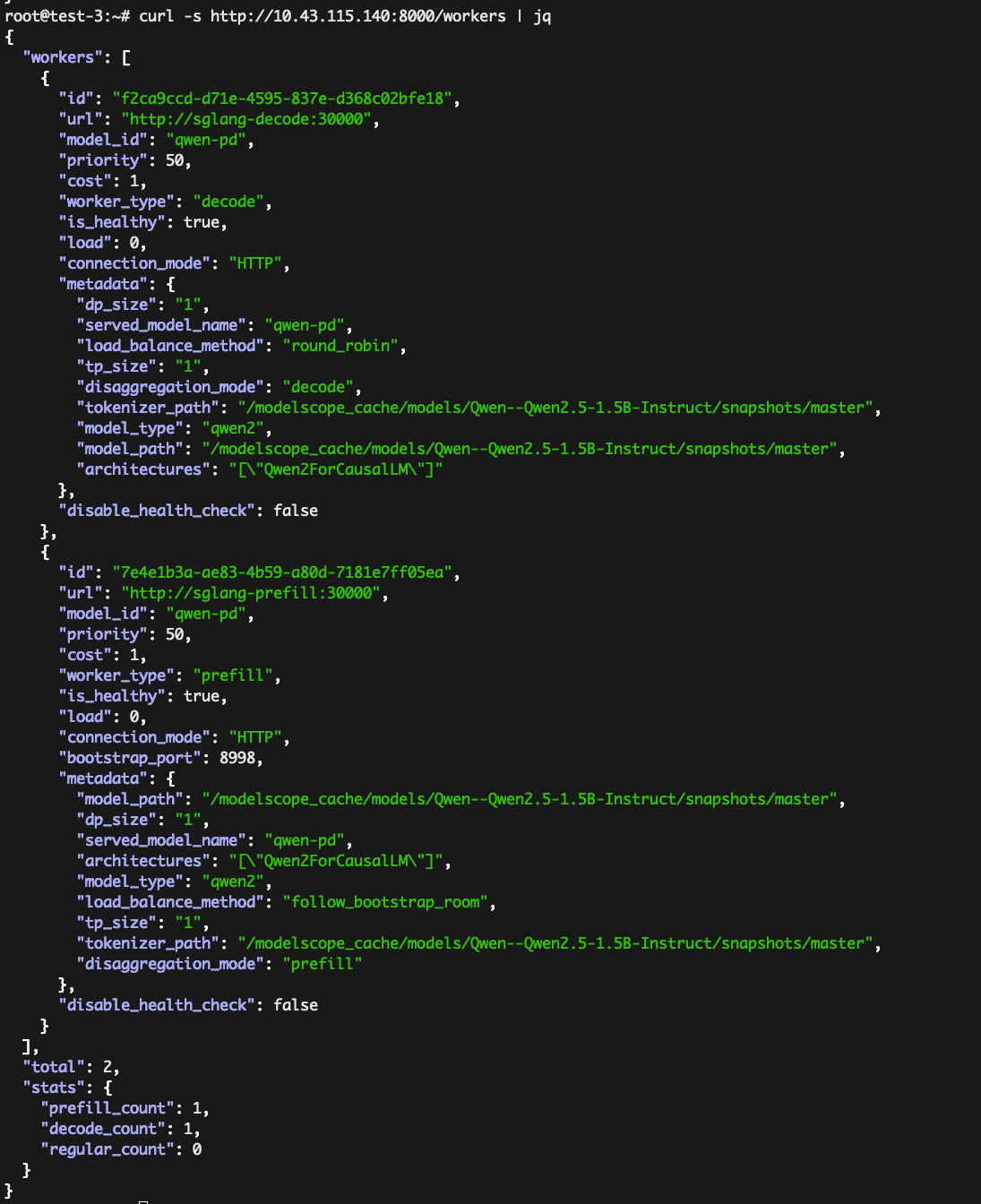
Task: Click the sglang-decode:30000 URL value
Action: tap(246, 119)
